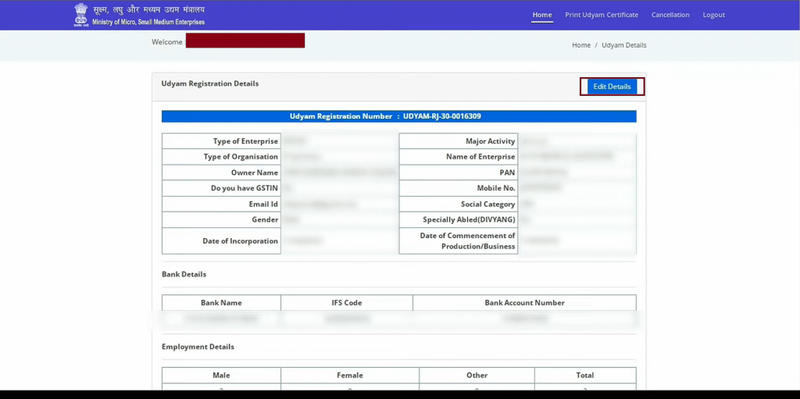This screenshot has height=399, width=800.
Task: Open Print Udyam Certificate menu
Action: coord(602,15)
